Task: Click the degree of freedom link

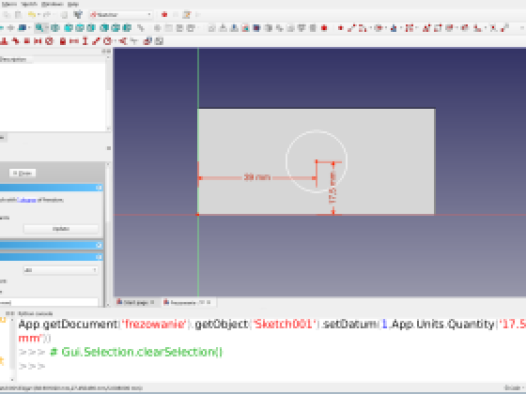Action: (27, 200)
